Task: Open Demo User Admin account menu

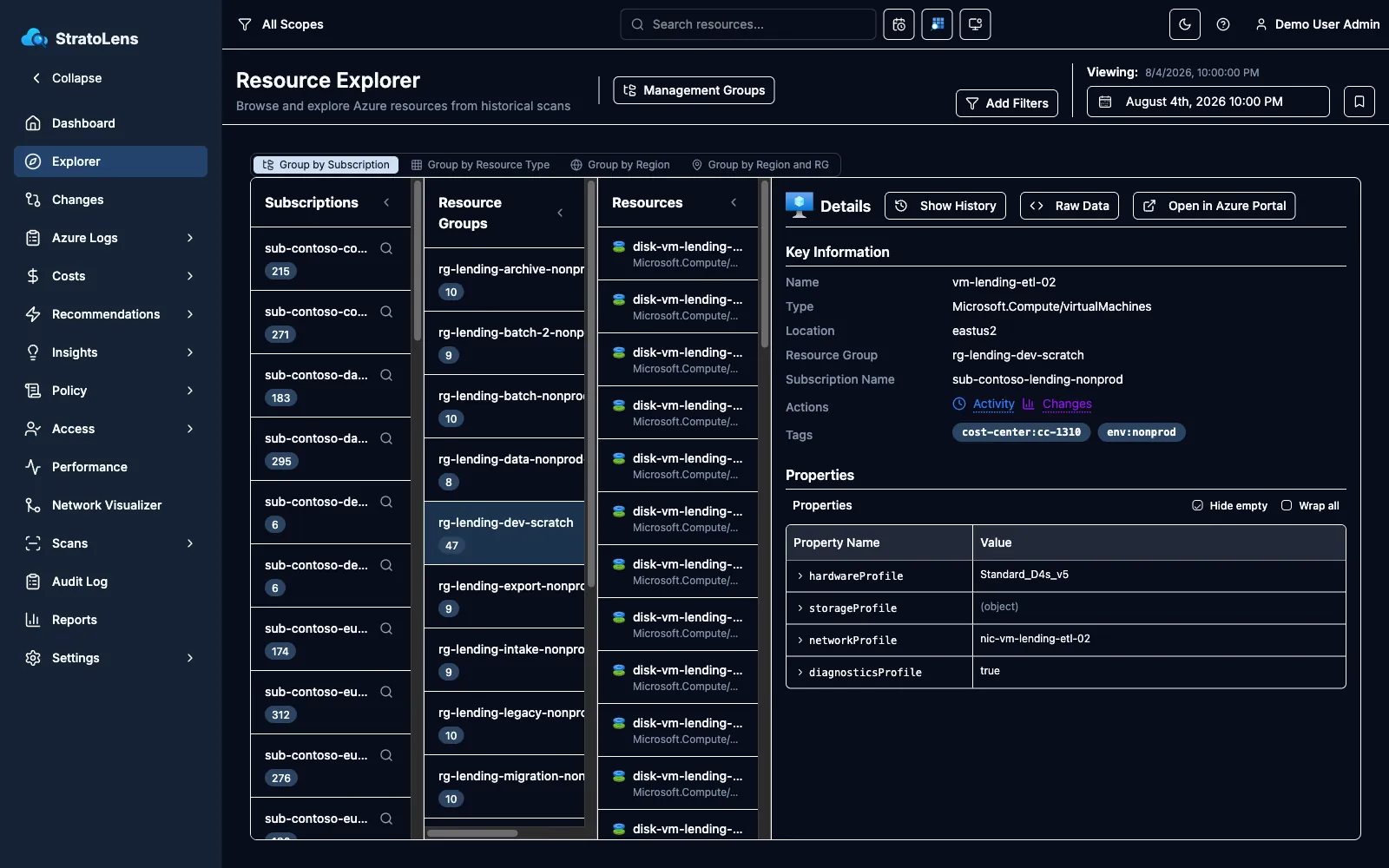Action: point(1317,24)
